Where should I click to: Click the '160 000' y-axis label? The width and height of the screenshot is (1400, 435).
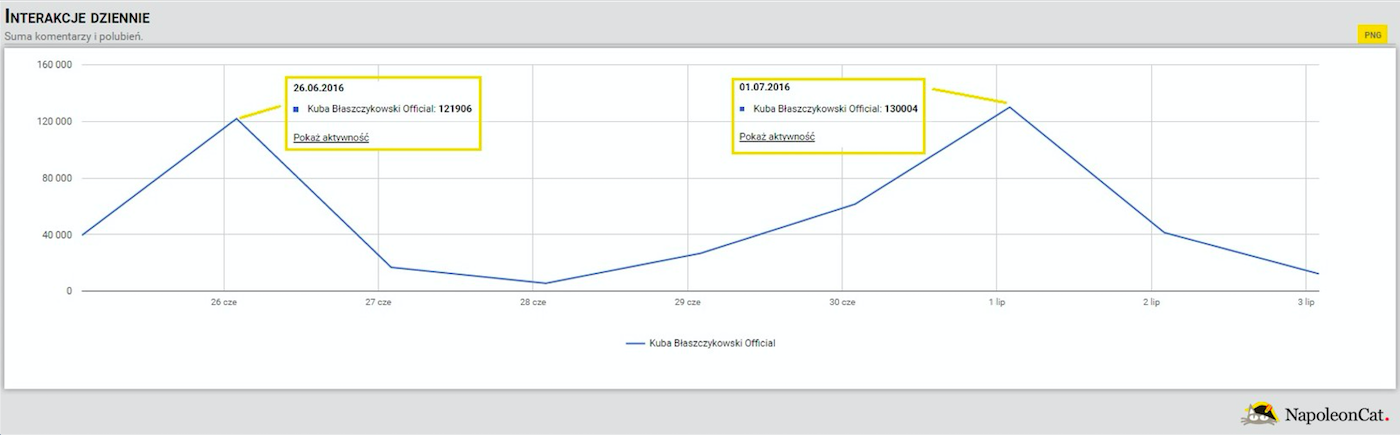(53, 65)
